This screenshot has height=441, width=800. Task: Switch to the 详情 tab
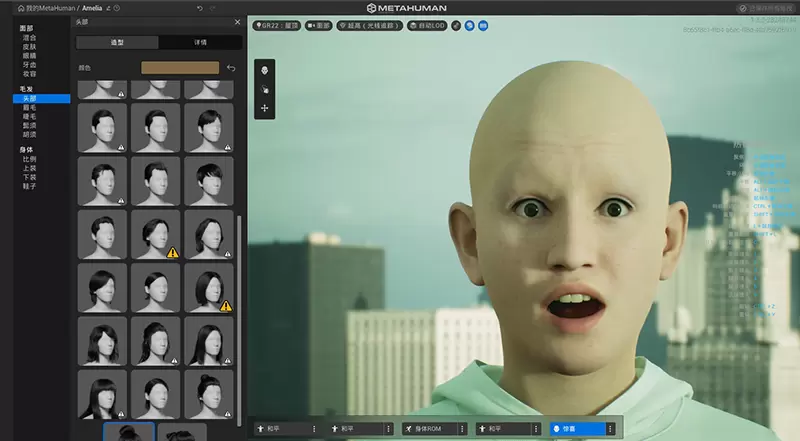pyautogui.click(x=201, y=43)
